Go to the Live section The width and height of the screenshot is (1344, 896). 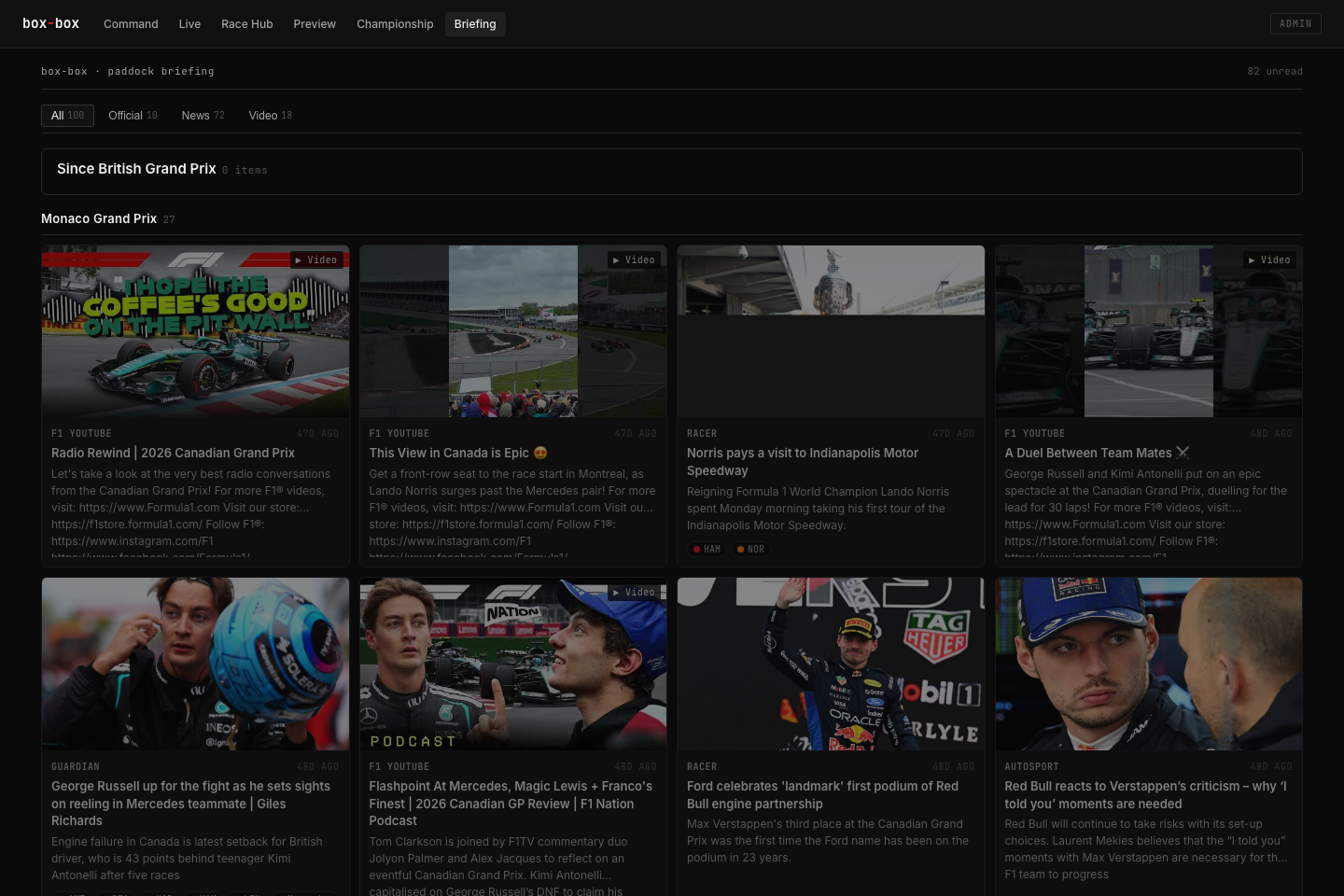pyautogui.click(x=189, y=24)
